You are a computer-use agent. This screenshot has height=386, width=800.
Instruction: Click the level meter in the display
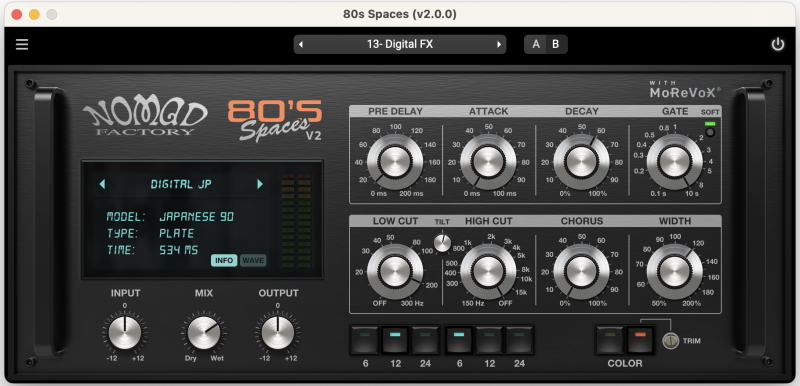(296, 220)
